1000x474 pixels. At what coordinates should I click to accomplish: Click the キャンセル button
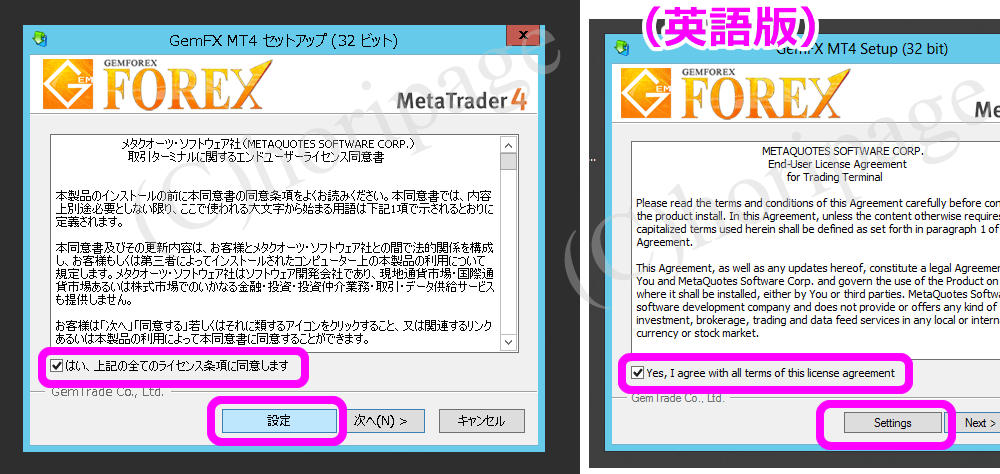click(x=482, y=421)
